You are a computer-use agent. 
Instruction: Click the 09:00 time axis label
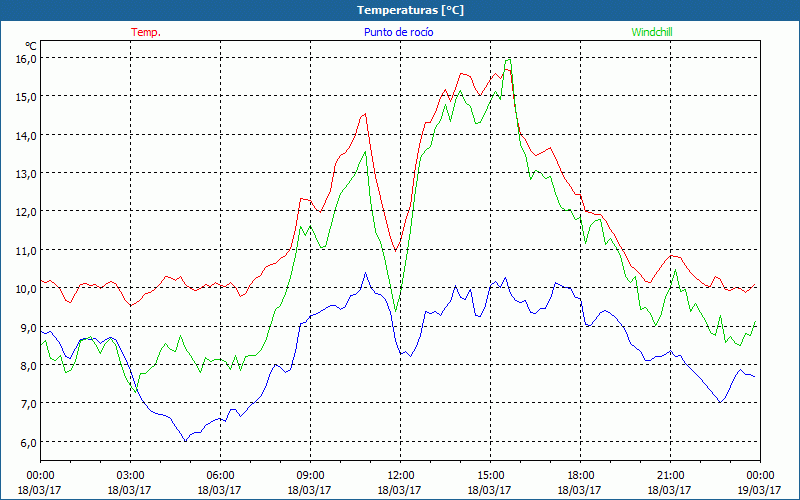[x=310, y=475]
